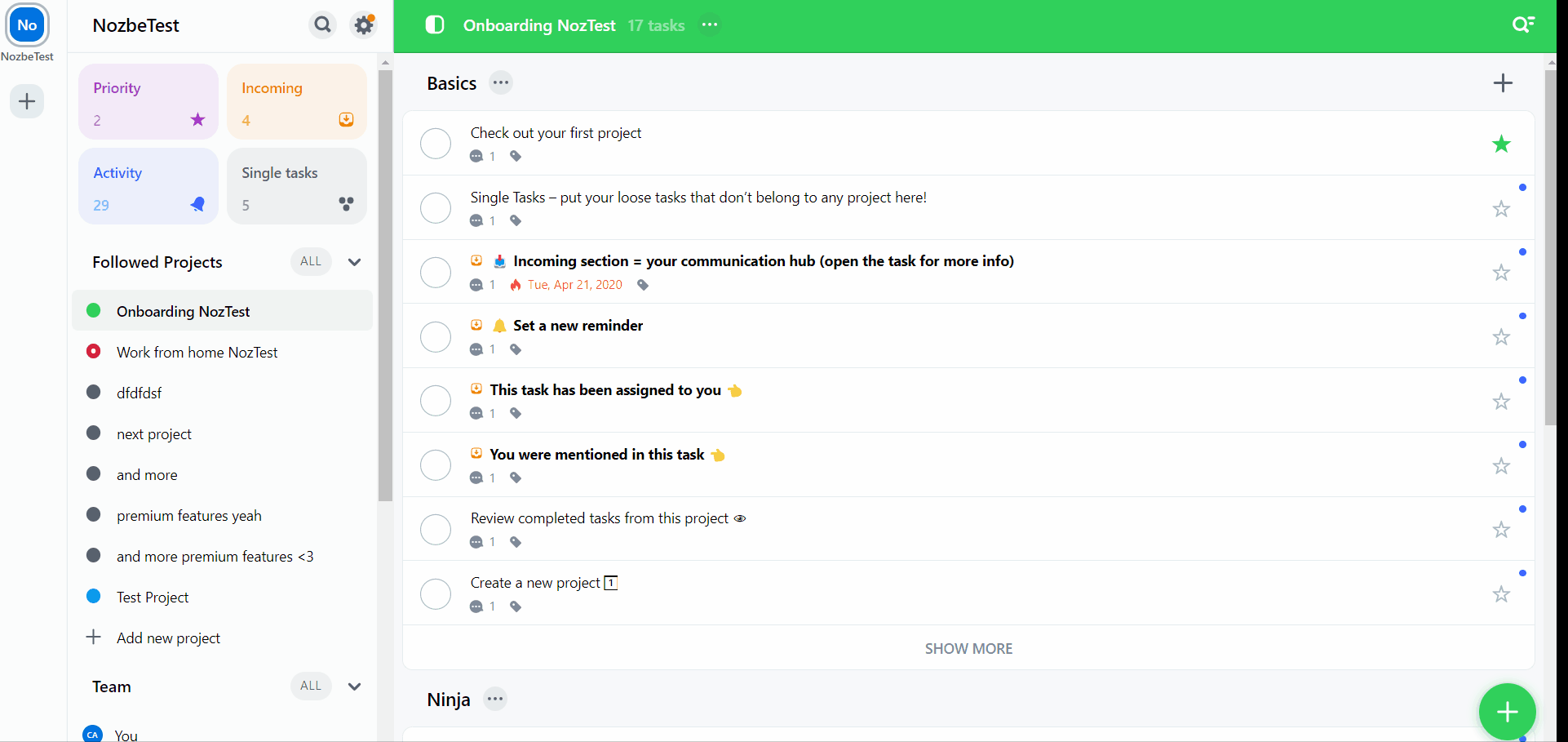The width and height of the screenshot is (1568, 742).
Task: Open the 'and more' project
Action: [x=222, y=474]
